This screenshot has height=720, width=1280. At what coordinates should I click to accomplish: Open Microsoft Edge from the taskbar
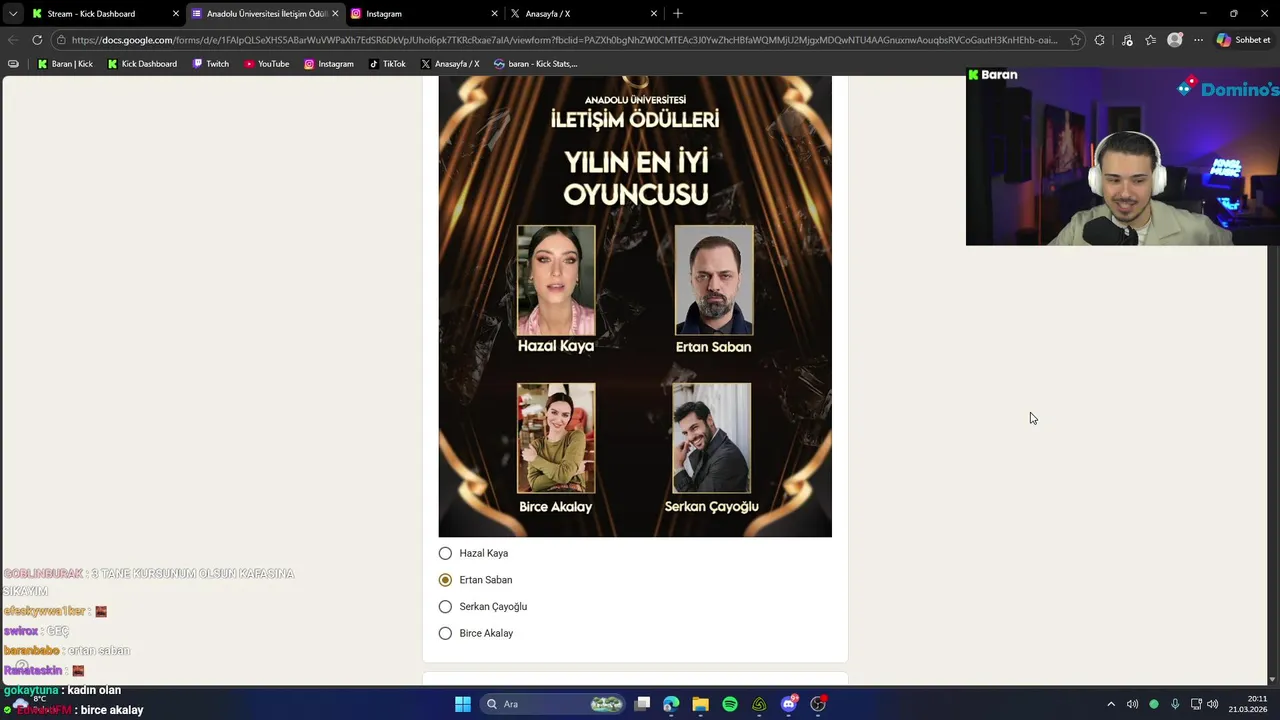pyautogui.click(x=671, y=704)
